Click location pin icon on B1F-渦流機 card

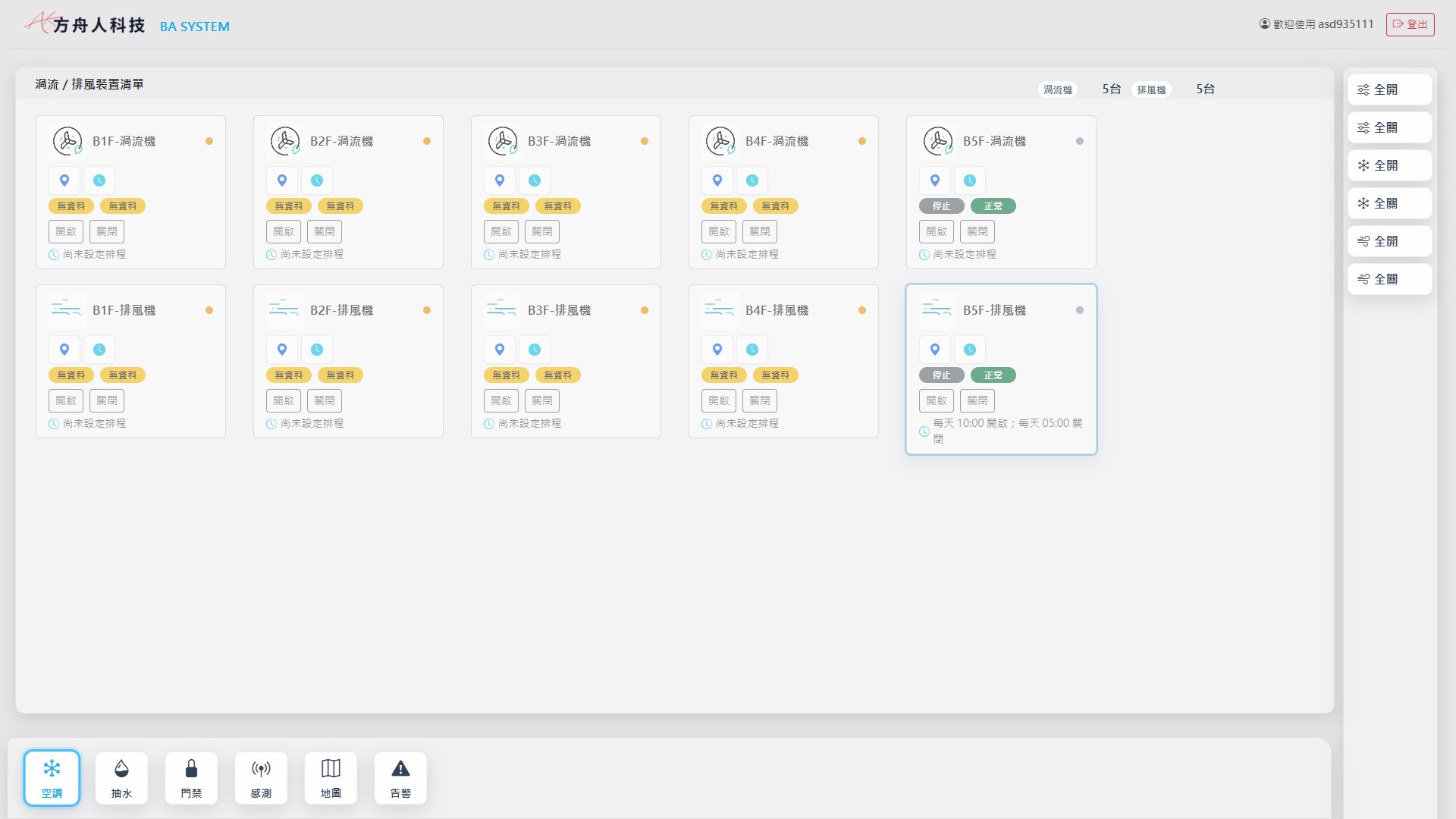tap(64, 180)
